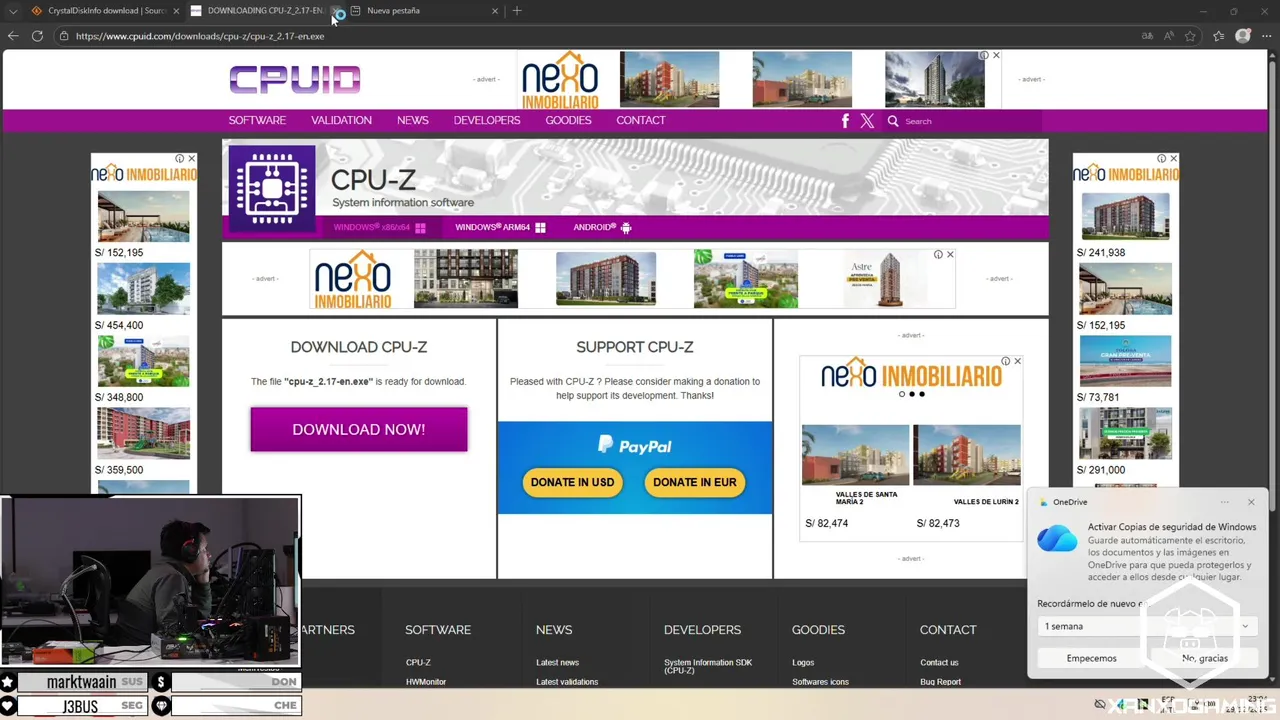Select the ANDROID platform tab

click(602, 228)
